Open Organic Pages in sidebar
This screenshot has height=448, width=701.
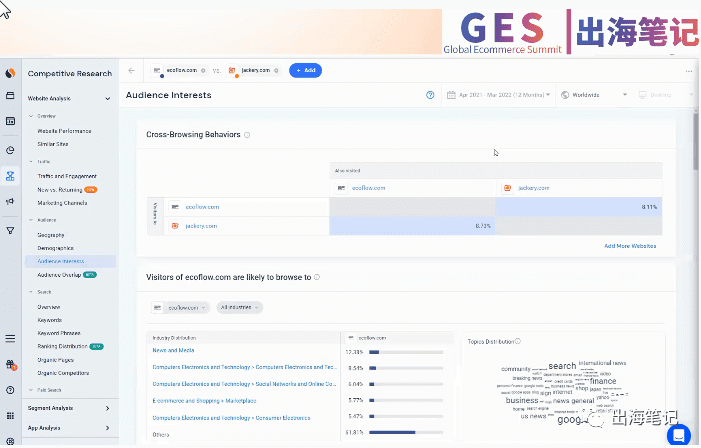(55, 360)
